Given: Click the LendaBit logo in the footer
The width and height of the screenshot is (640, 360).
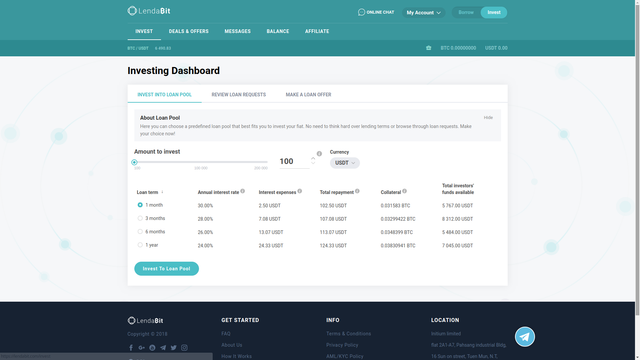Looking at the screenshot, I should pyautogui.click(x=145, y=320).
